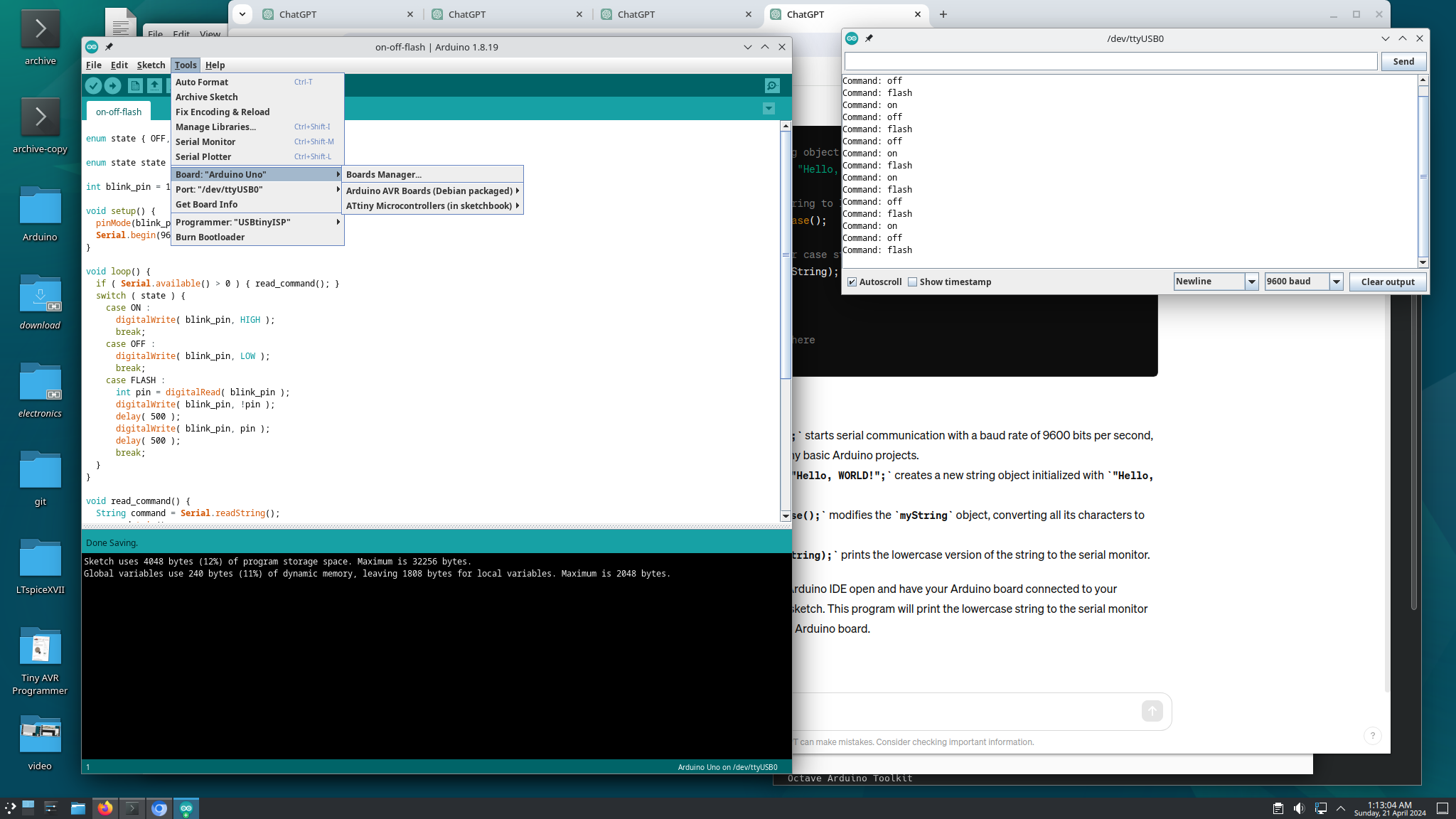Image resolution: width=1456 pixels, height=819 pixels.
Task: Click the Clear output button
Action: tap(1388, 282)
